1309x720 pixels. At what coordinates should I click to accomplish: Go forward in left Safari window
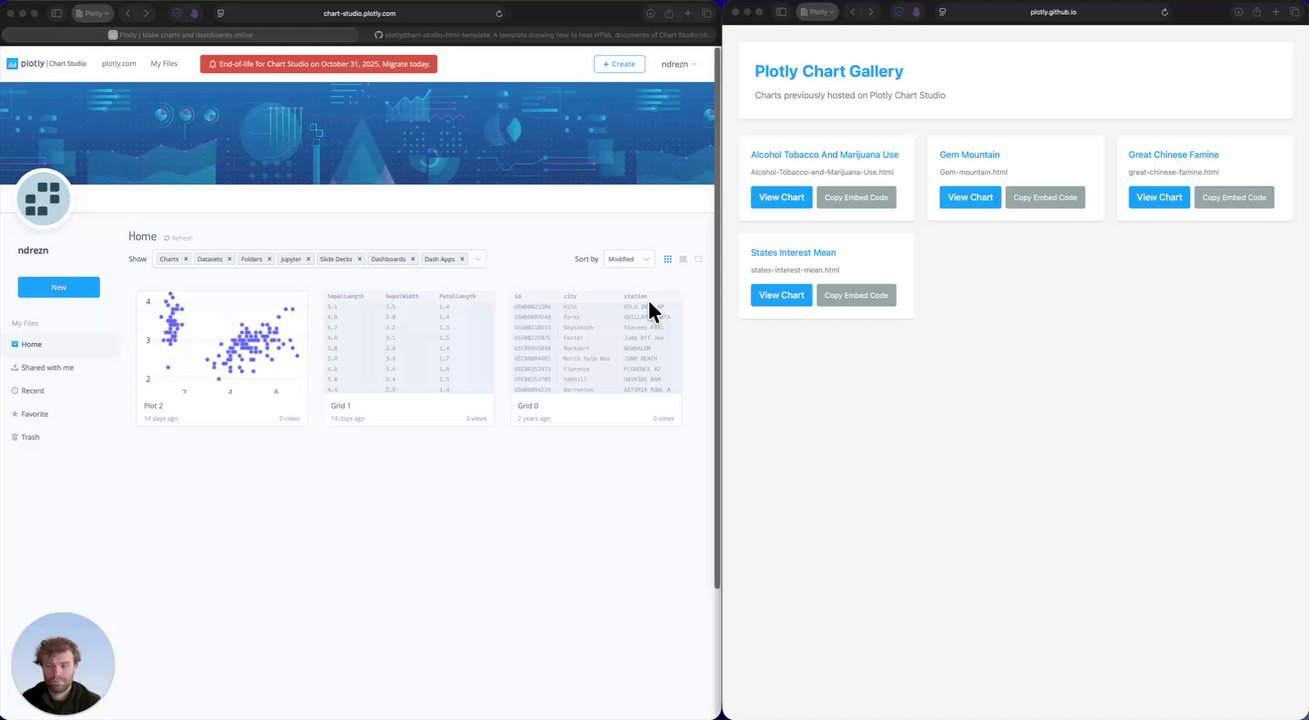click(x=146, y=13)
